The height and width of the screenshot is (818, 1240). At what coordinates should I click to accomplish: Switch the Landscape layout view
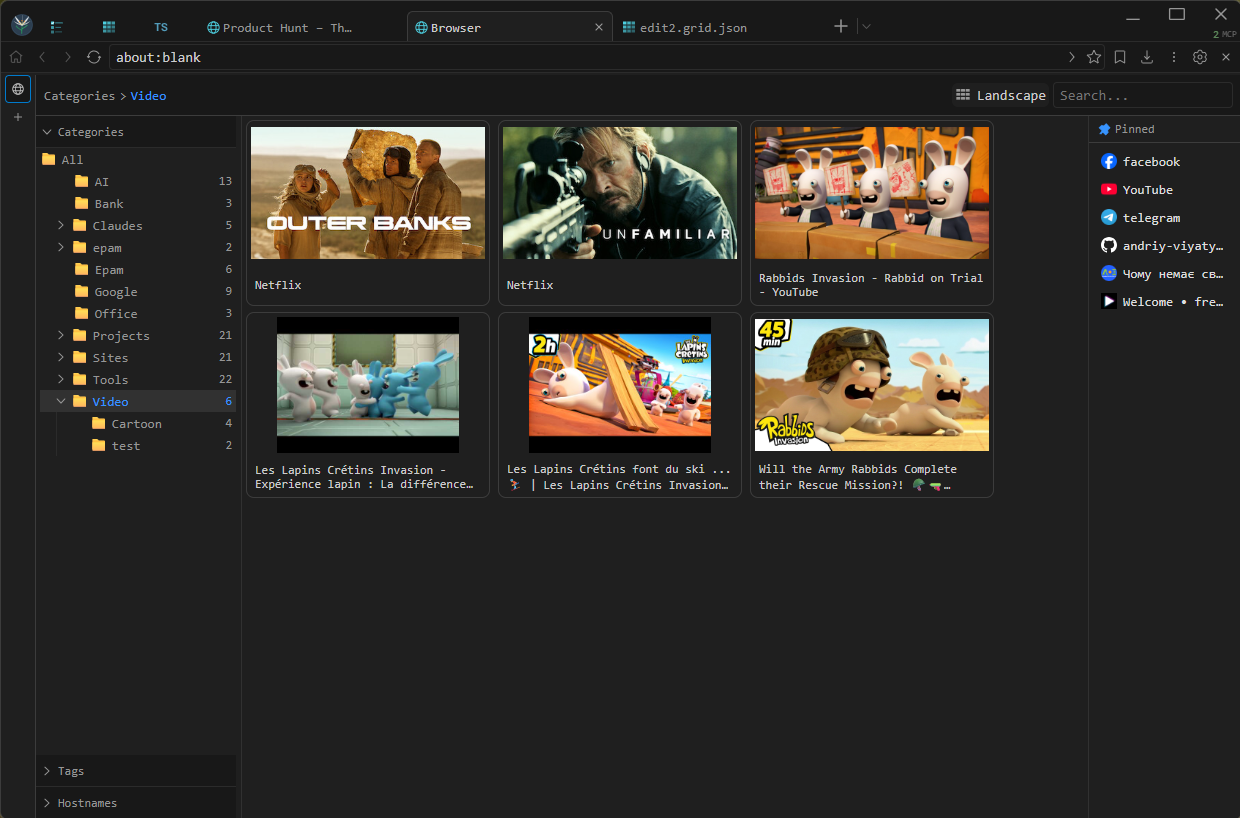[x=1000, y=95]
